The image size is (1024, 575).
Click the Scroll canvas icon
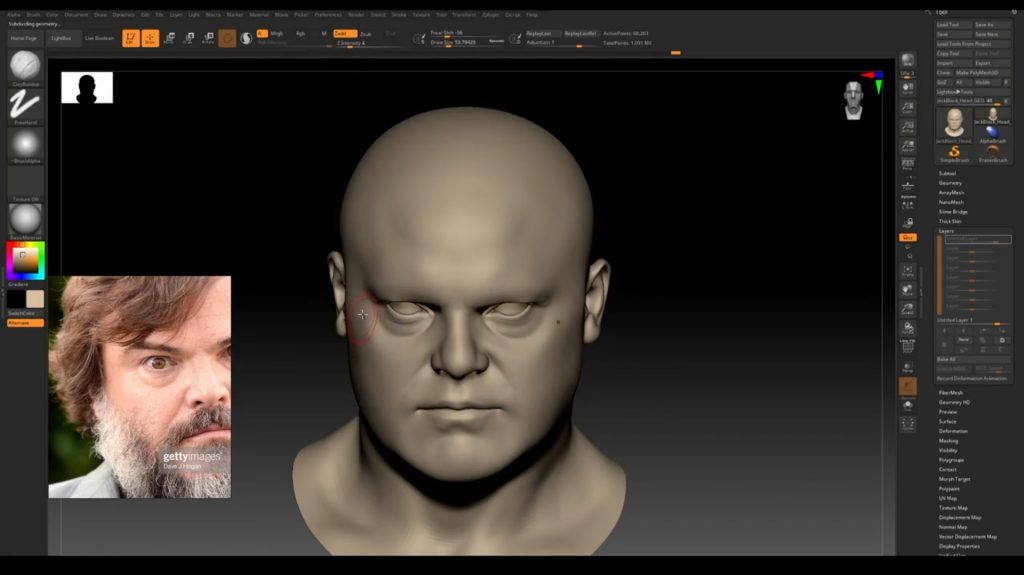click(908, 88)
